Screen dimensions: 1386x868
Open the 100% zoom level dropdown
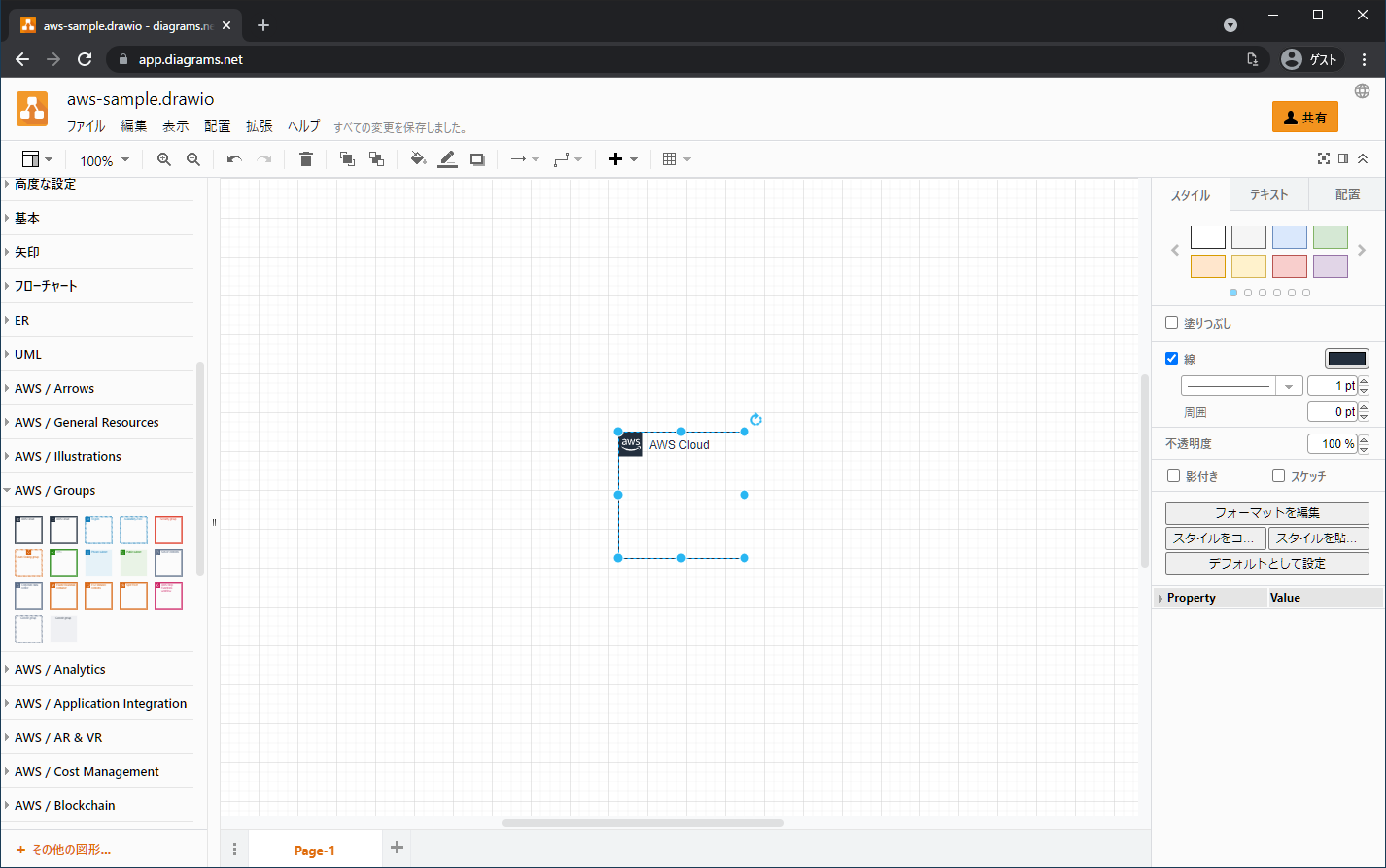(x=104, y=160)
